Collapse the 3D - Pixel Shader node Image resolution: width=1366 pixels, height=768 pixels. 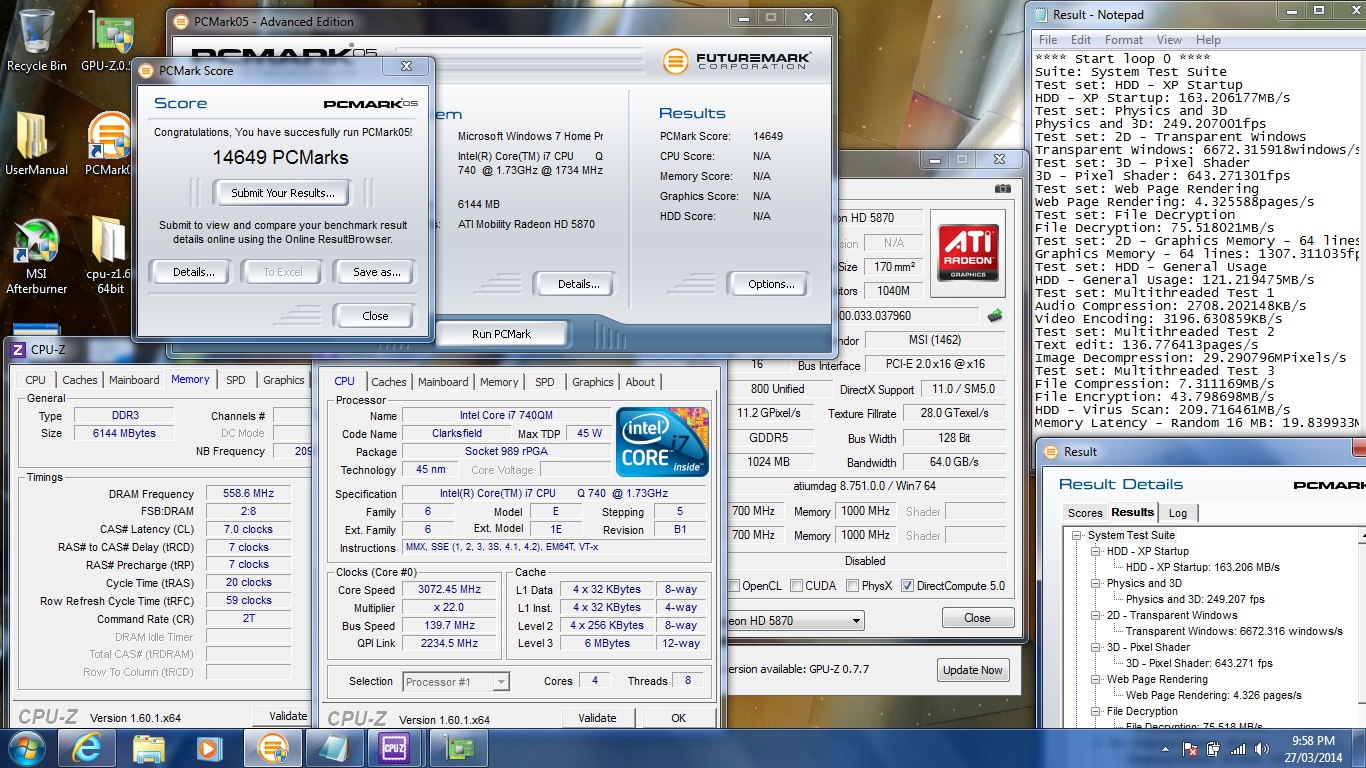pyautogui.click(x=1097, y=647)
